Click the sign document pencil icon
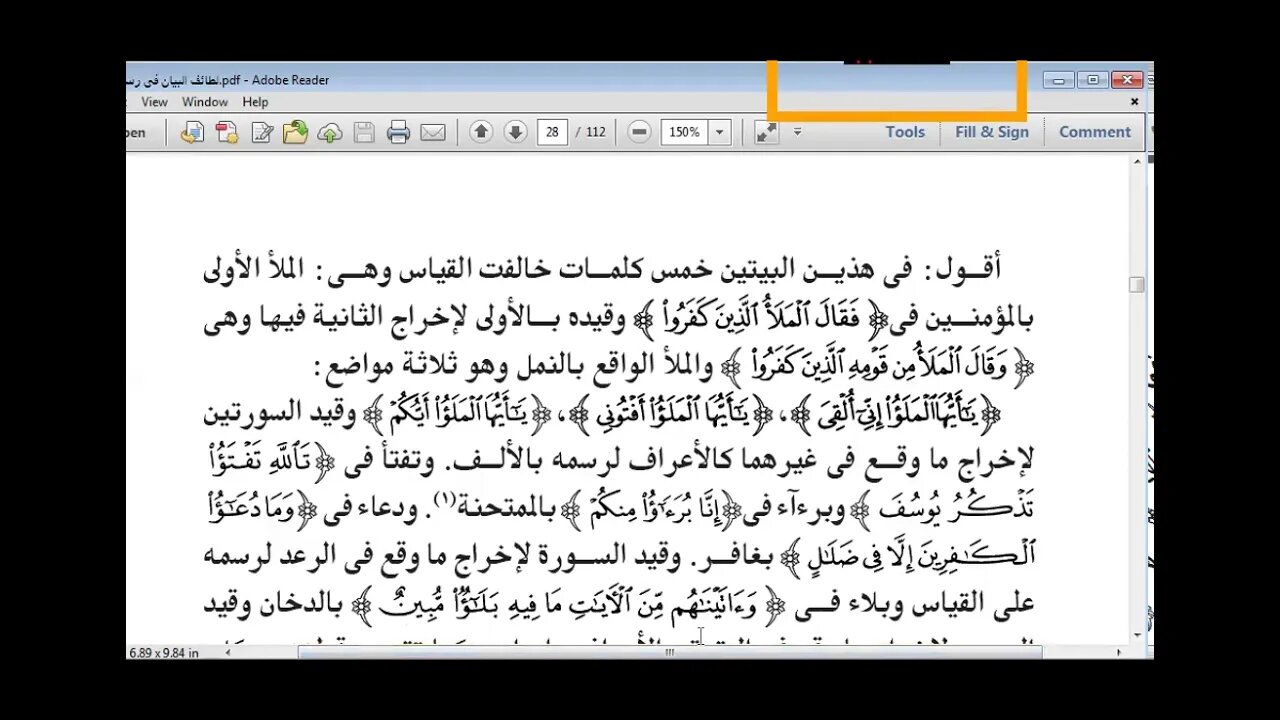 click(262, 132)
